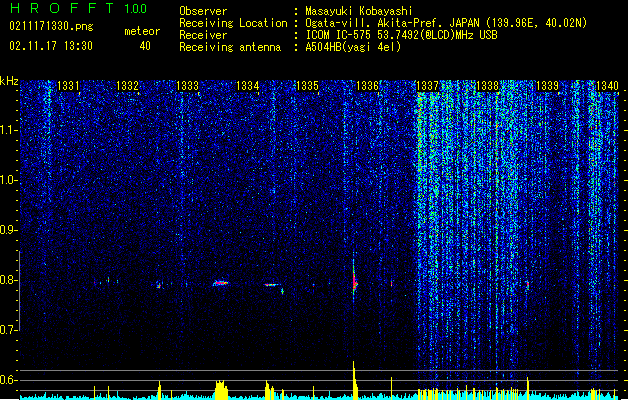Click the tallest yellow peak in the bottom power graph
The height and width of the screenshot is (400, 629).
[354, 380]
